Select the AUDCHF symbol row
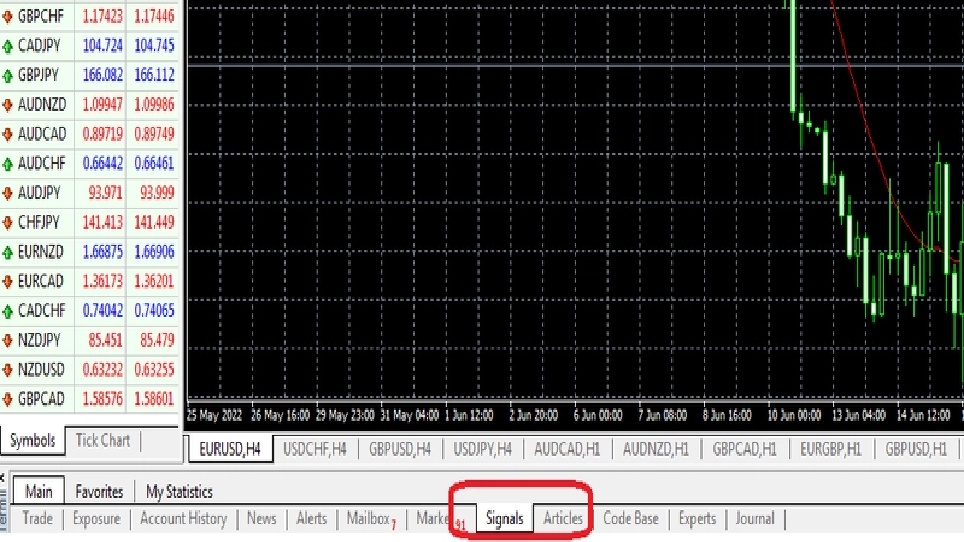This screenshot has width=964, height=542. 90,163
